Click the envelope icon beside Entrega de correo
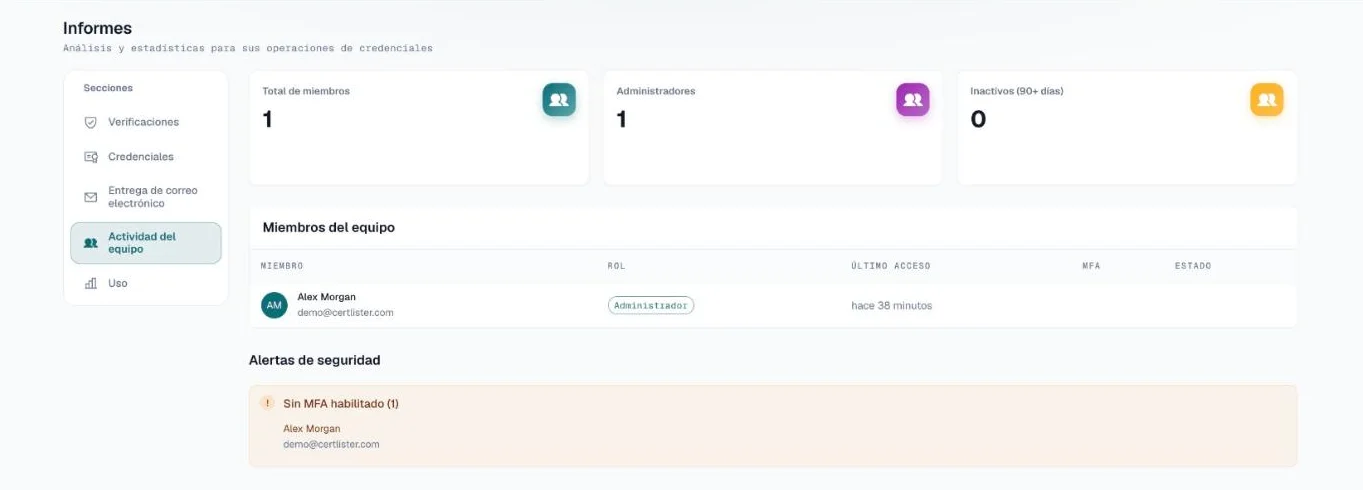Viewport: 1363px width, 490px height. [91, 197]
